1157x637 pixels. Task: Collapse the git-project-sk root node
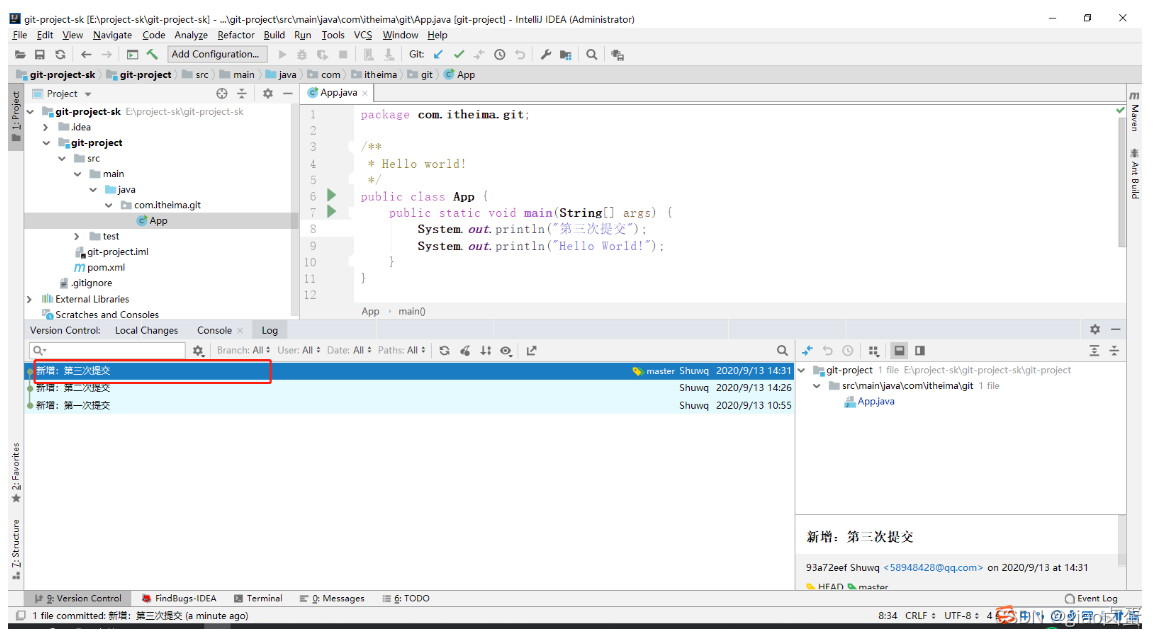[30, 111]
